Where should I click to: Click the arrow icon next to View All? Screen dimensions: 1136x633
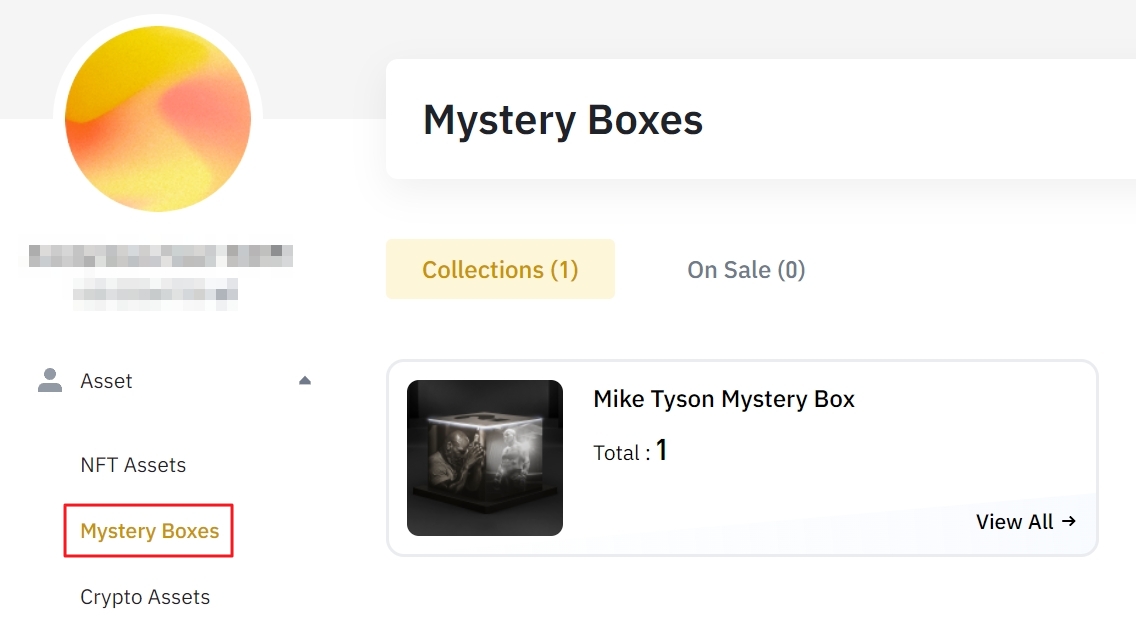pyautogui.click(x=1069, y=521)
